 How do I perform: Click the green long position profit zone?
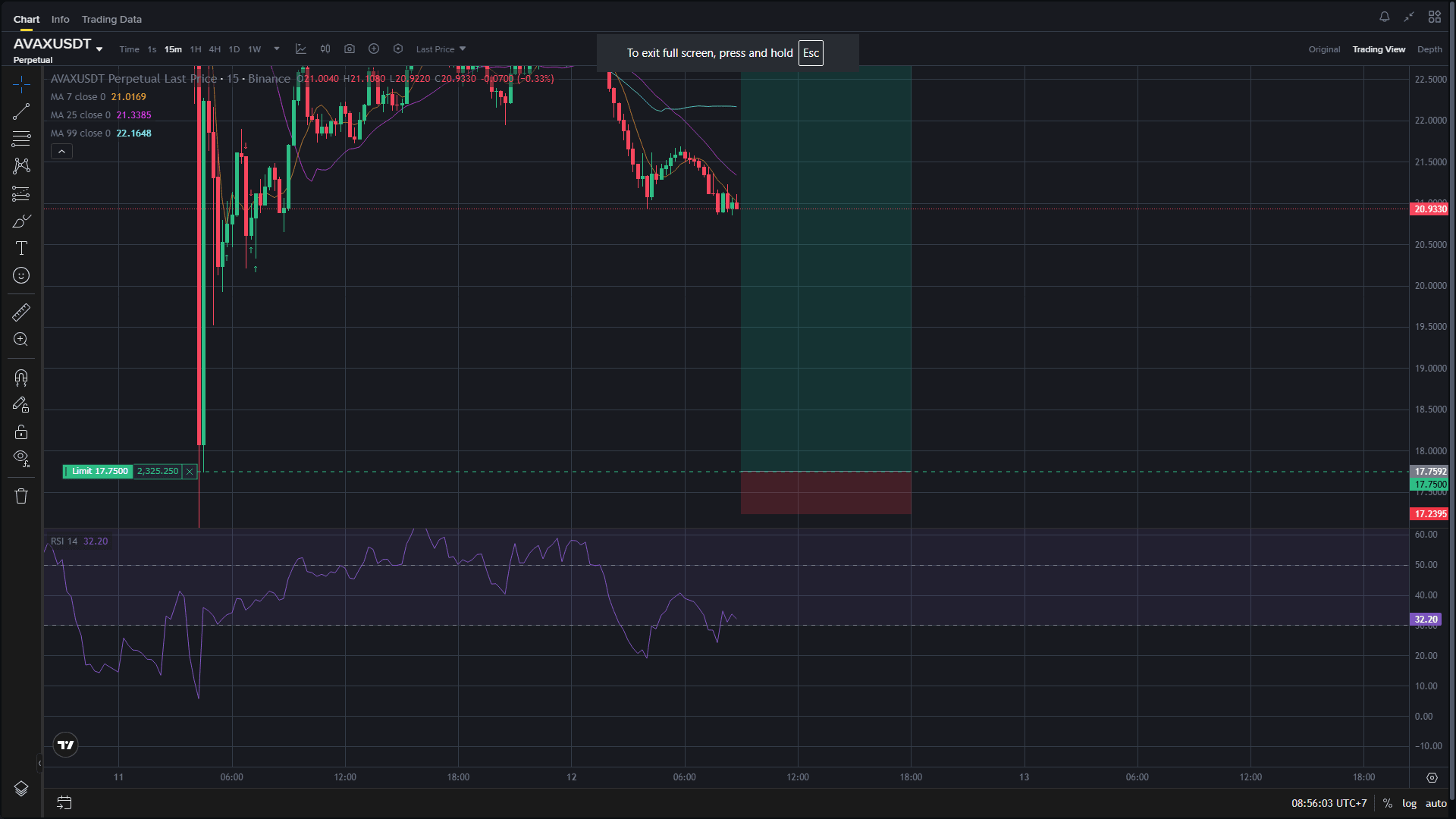pos(826,268)
